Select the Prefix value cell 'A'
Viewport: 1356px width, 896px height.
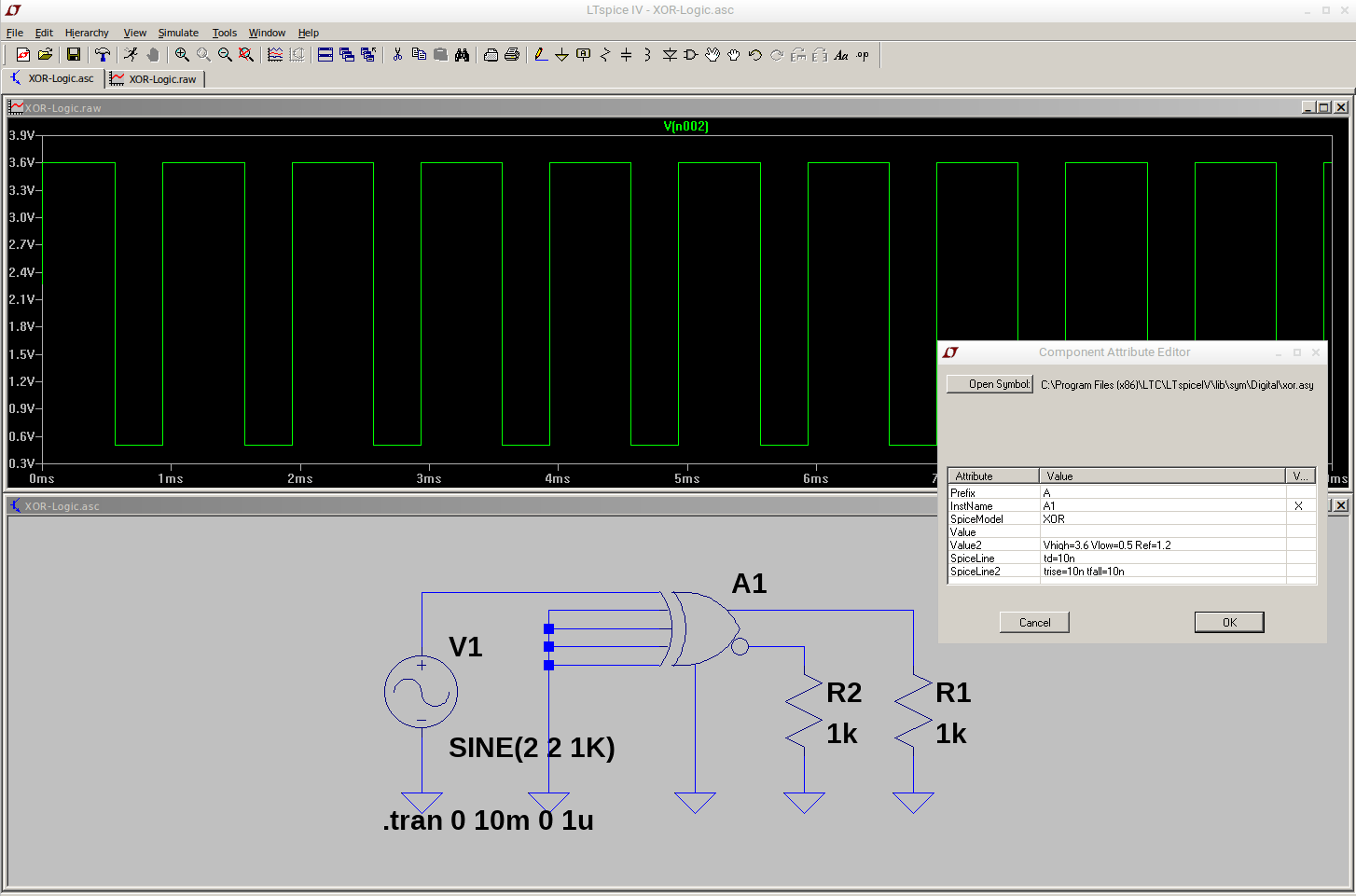[x=1162, y=493]
